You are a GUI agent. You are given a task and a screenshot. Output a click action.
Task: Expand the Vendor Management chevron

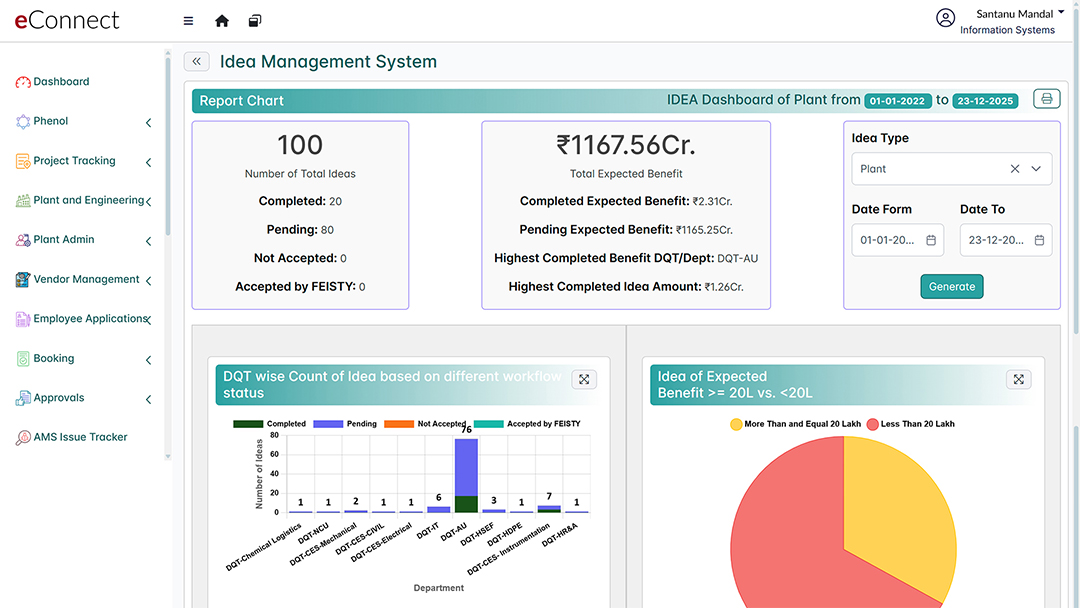coord(149,281)
